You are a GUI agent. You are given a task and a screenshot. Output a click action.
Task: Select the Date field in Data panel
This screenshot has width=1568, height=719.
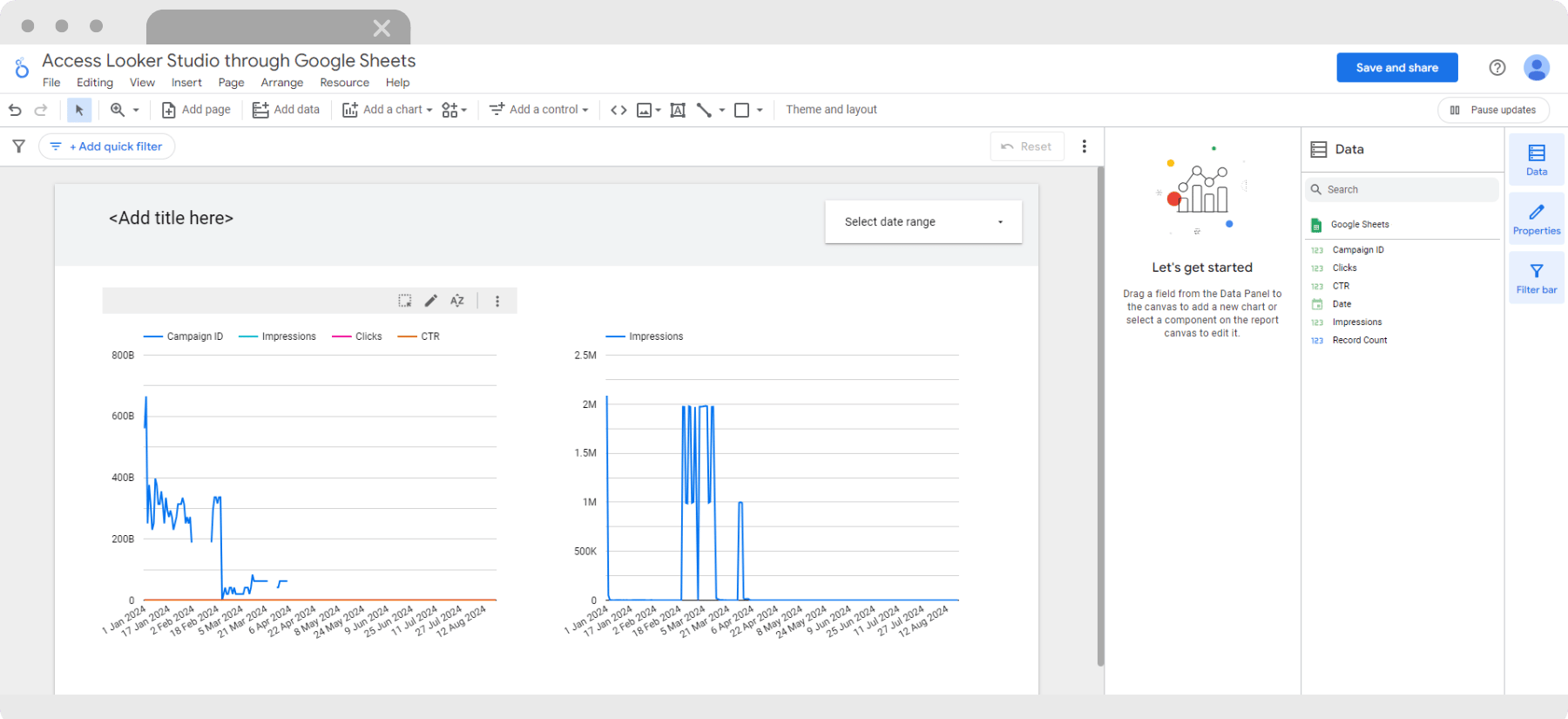point(1342,305)
